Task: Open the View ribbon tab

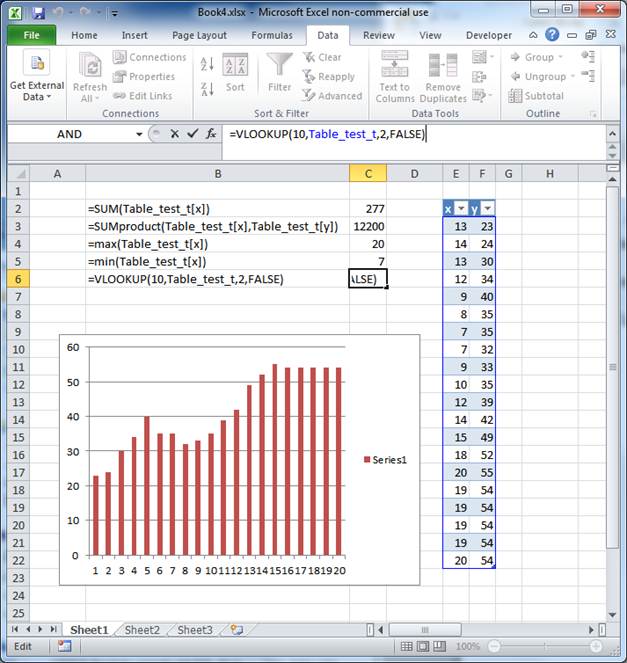Action: (x=430, y=35)
